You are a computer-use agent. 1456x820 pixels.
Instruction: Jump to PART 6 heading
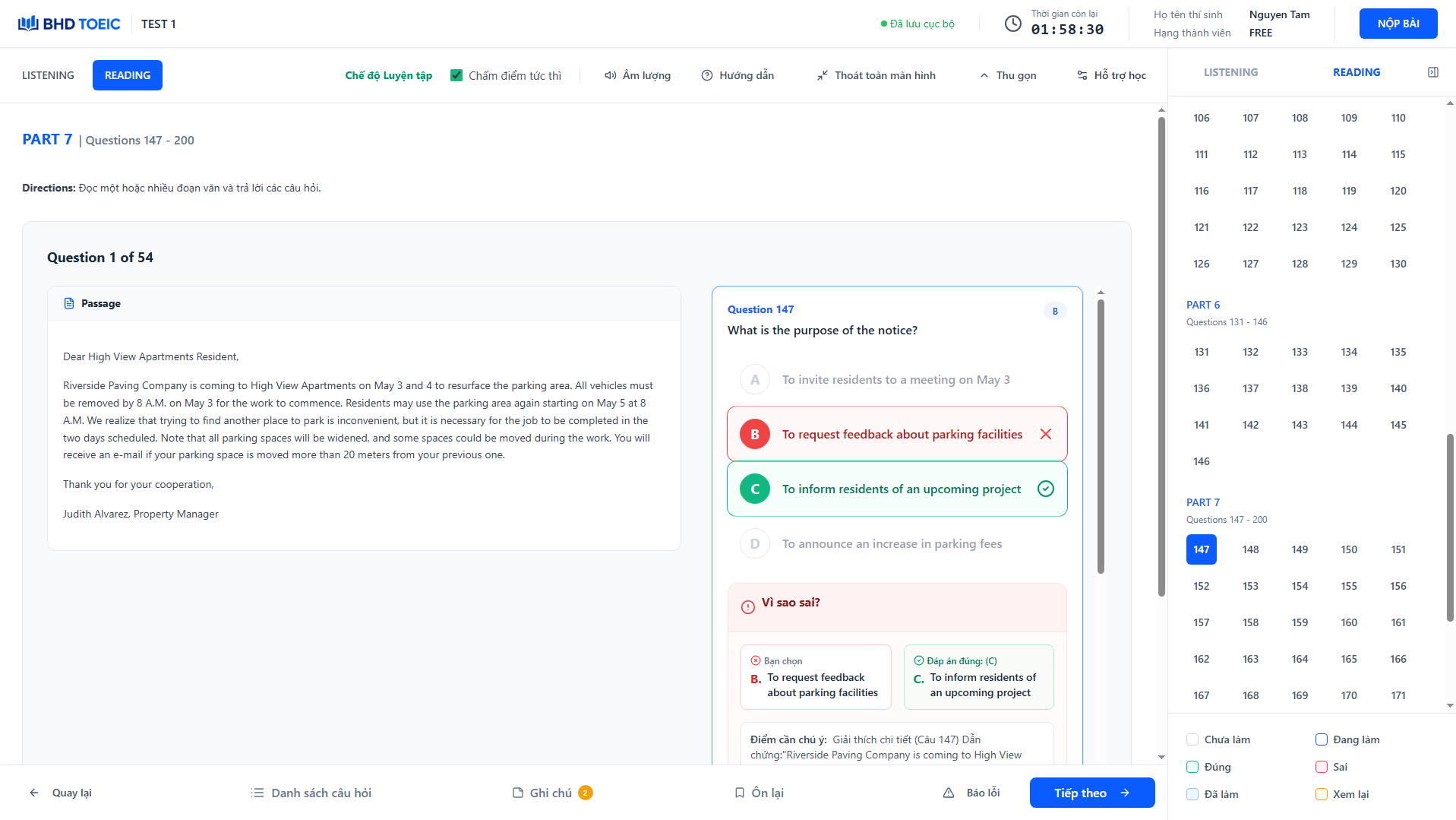tap(1203, 305)
